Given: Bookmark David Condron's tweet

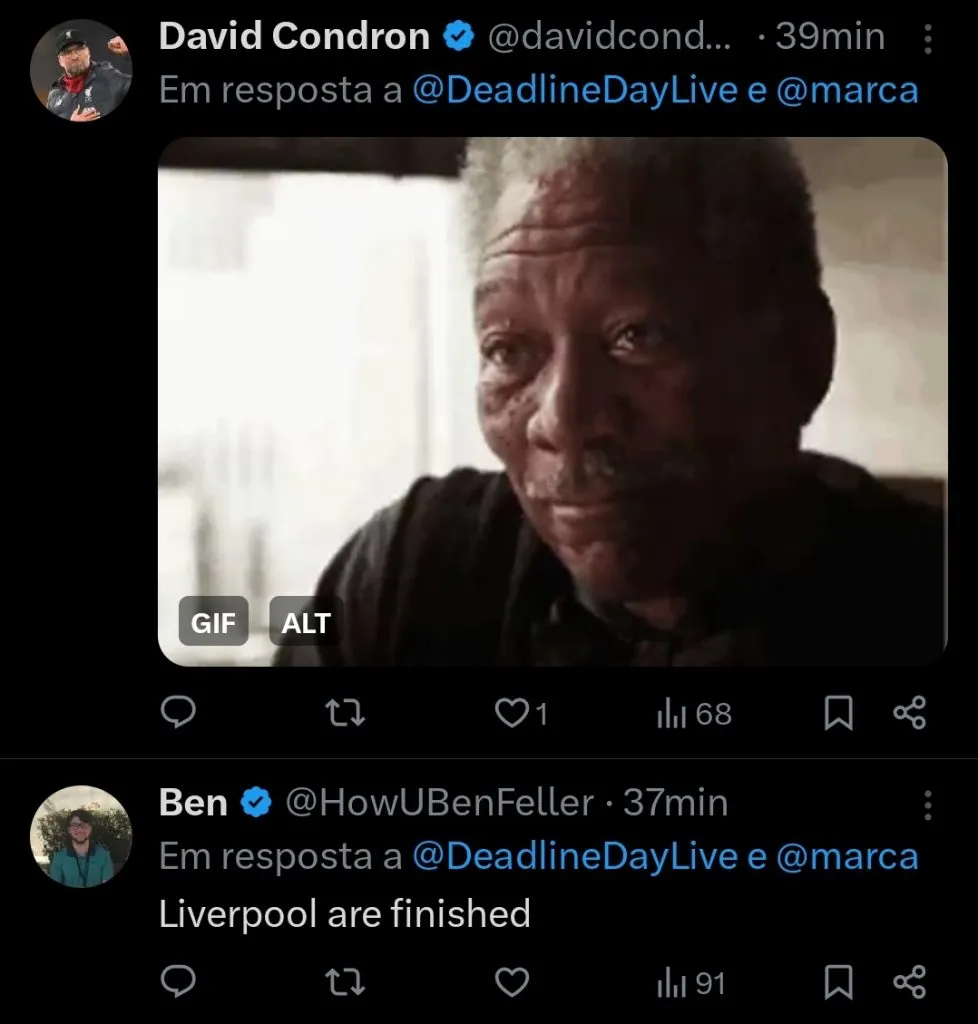Looking at the screenshot, I should pos(838,713).
